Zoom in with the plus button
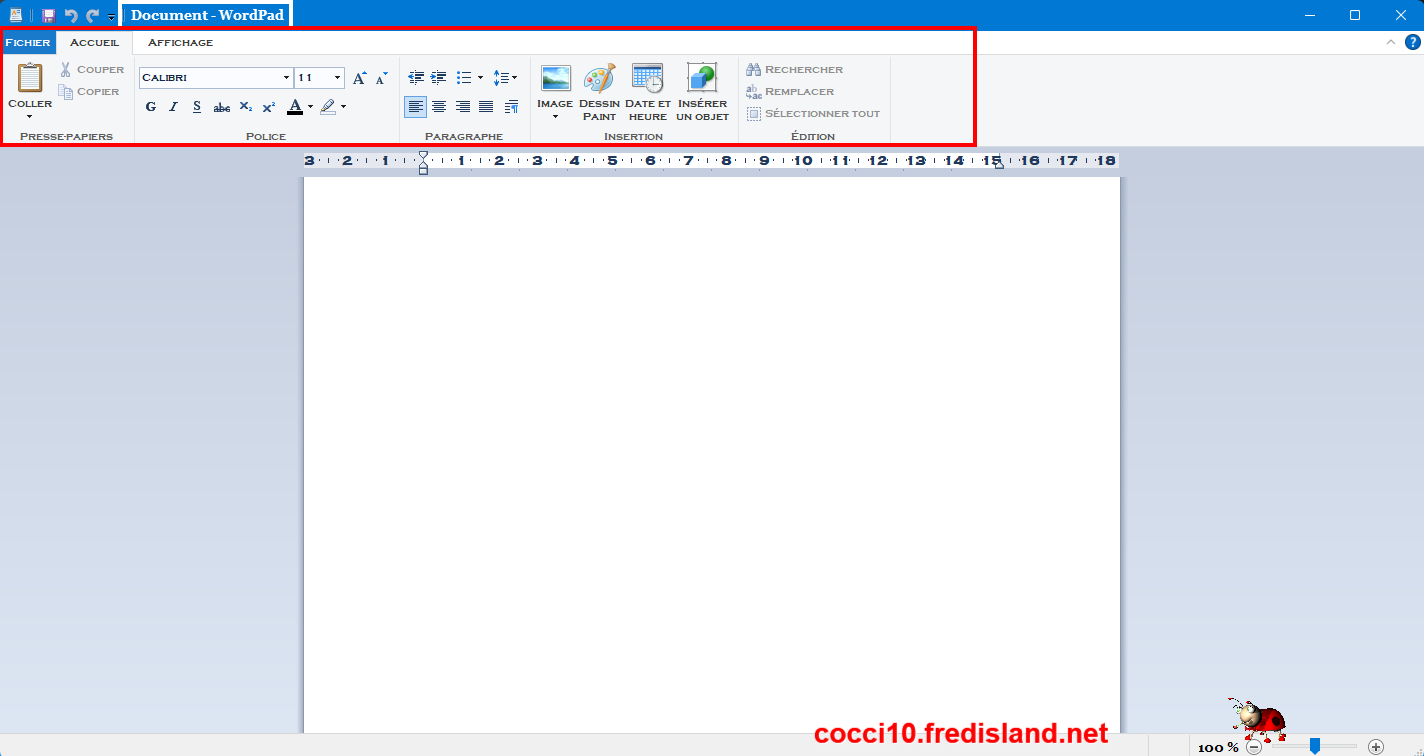Screen dimensions: 1424x756 (x=1376, y=747)
